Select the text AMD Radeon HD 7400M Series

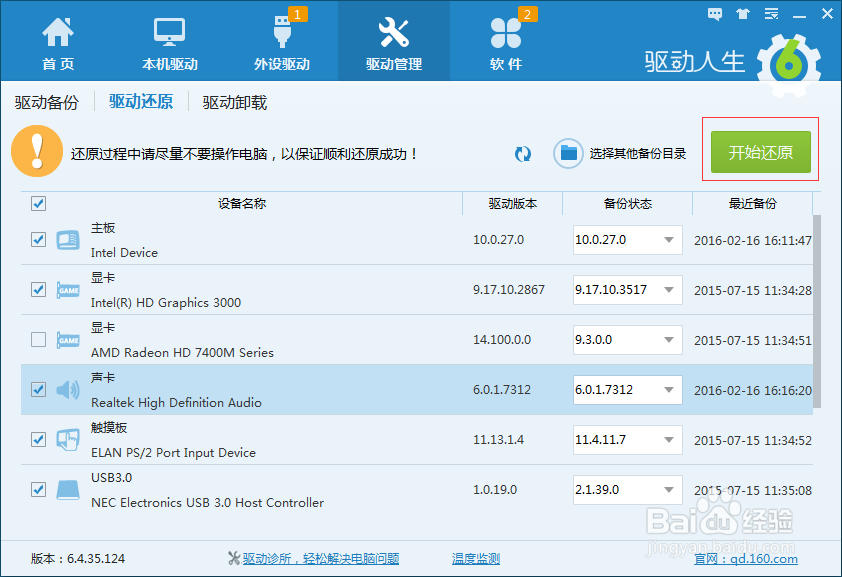182,353
